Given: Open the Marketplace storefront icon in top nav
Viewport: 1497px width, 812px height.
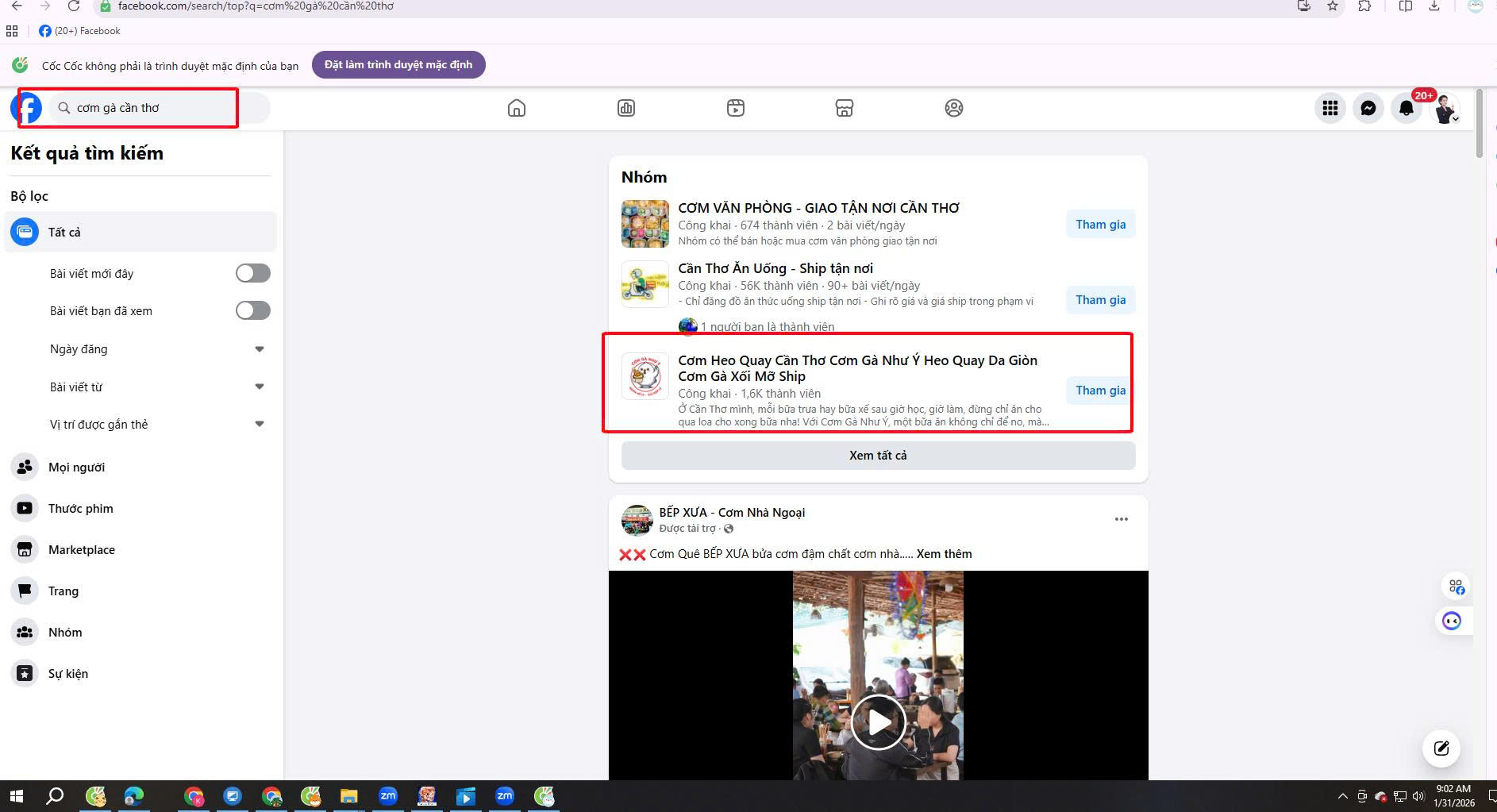Looking at the screenshot, I should [845, 108].
